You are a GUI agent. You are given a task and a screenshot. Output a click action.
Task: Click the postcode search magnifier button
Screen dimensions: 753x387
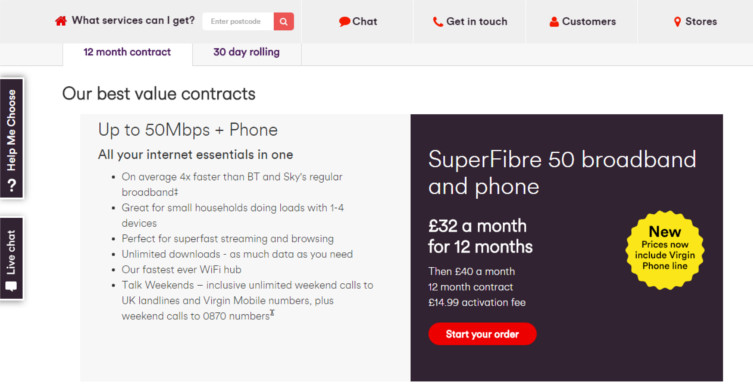(284, 21)
